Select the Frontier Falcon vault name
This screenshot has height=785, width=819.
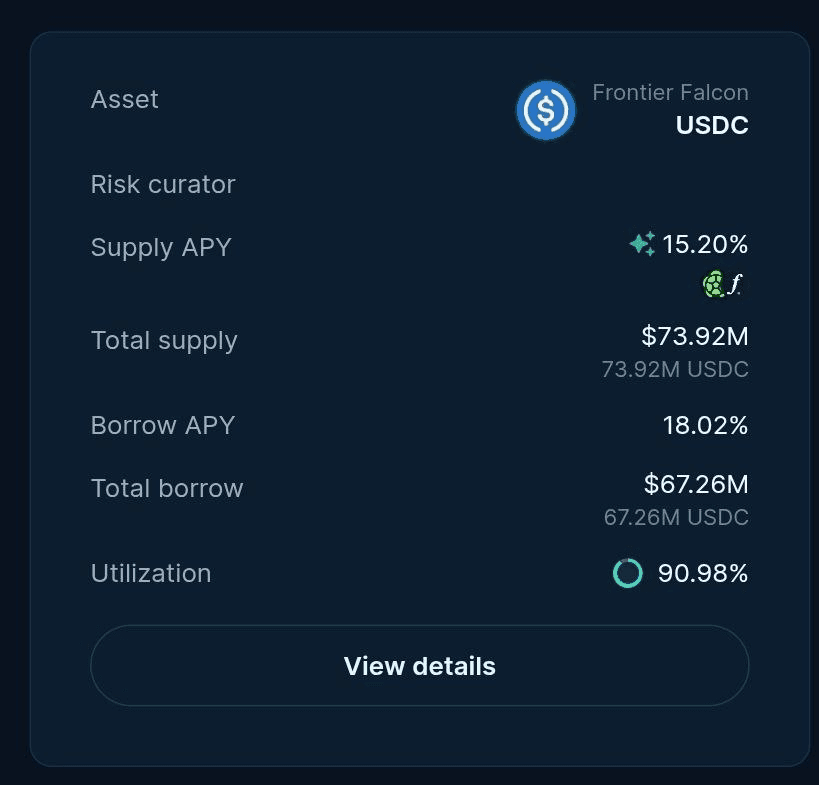[670, 92]
